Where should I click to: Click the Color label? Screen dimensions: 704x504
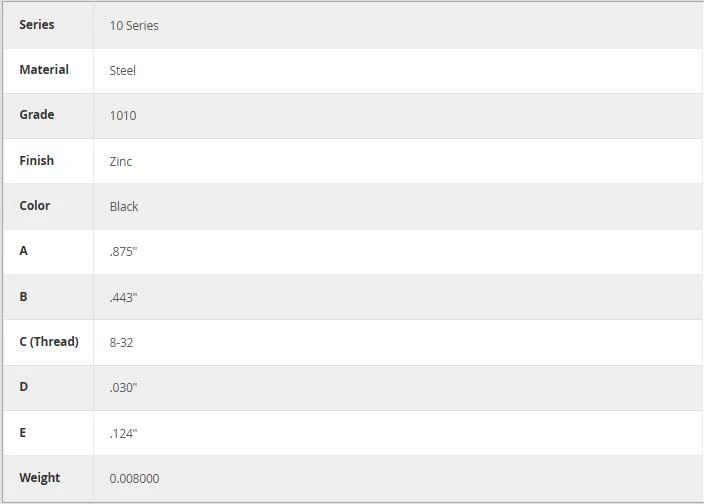pos(35,206)
